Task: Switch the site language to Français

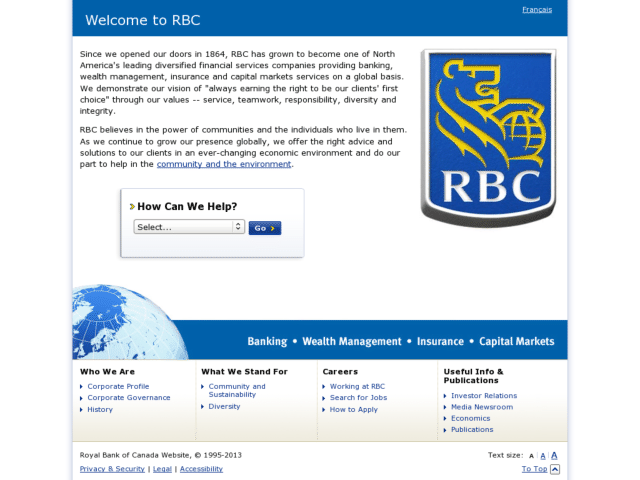Action: coord(537,9)
